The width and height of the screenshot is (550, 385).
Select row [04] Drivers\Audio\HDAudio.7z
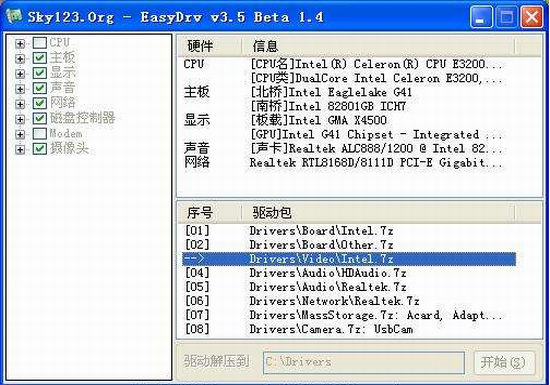coord(349,273)
